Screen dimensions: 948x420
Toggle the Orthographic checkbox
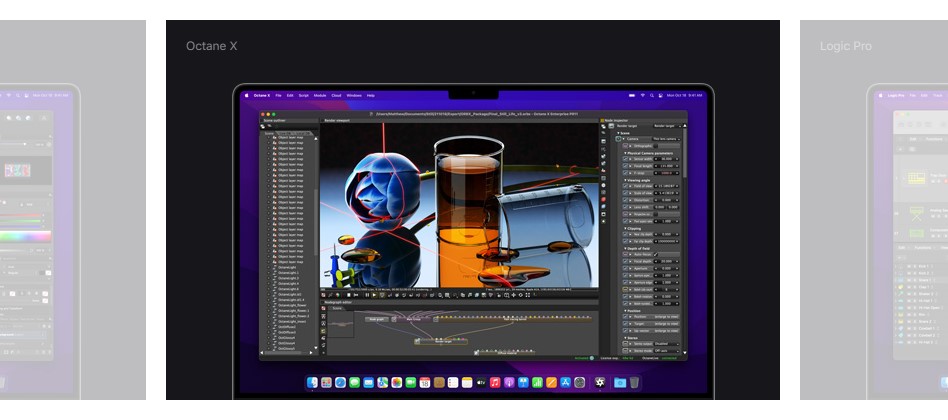[627, 145]
